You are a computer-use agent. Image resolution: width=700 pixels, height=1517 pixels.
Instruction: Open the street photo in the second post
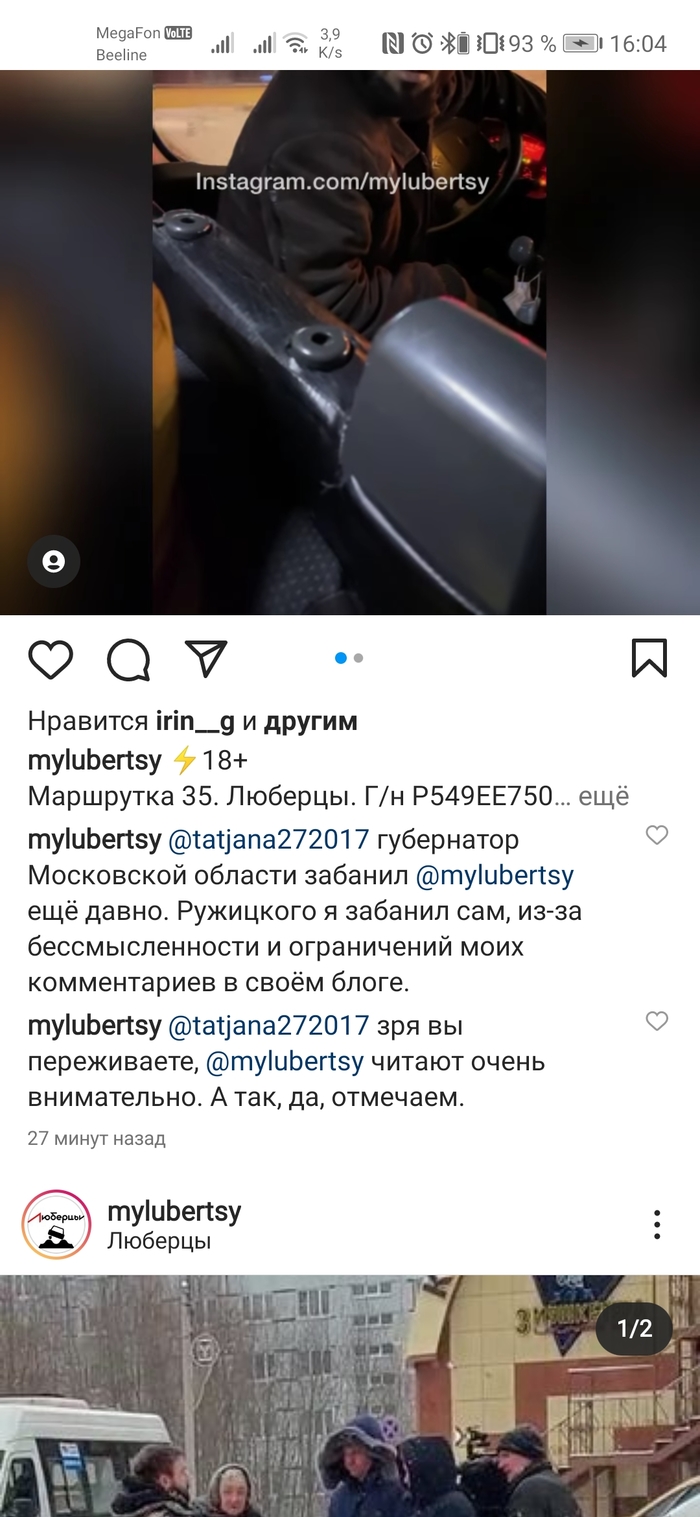coord(350,1396)
